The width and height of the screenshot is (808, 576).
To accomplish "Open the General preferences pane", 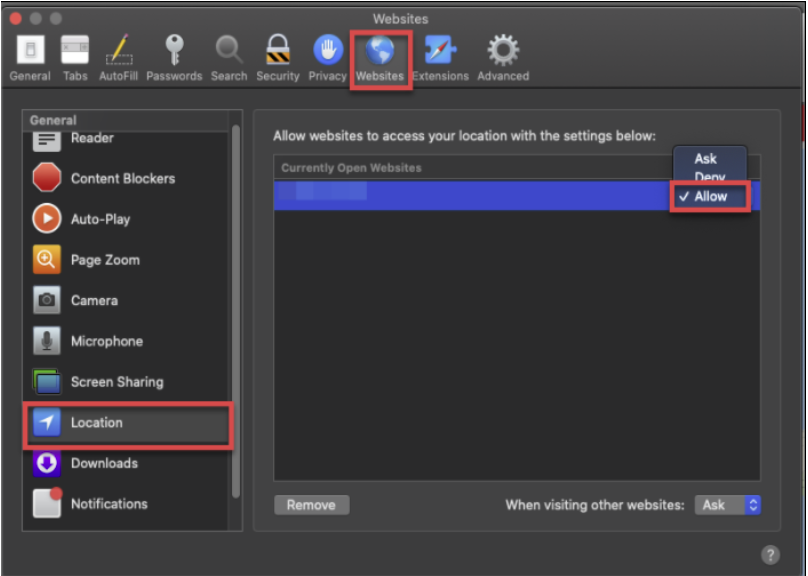I will 30,57.
